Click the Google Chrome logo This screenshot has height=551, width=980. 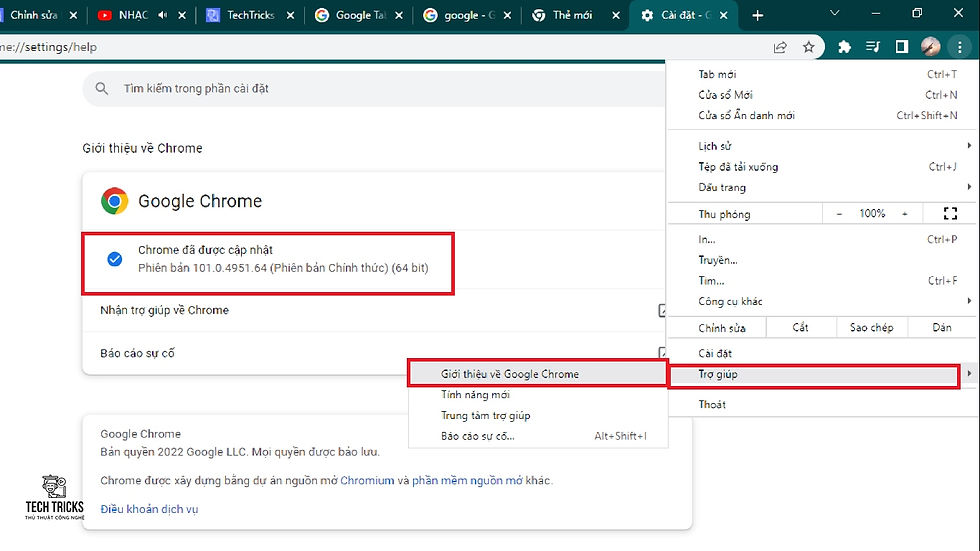click(114, 201)
